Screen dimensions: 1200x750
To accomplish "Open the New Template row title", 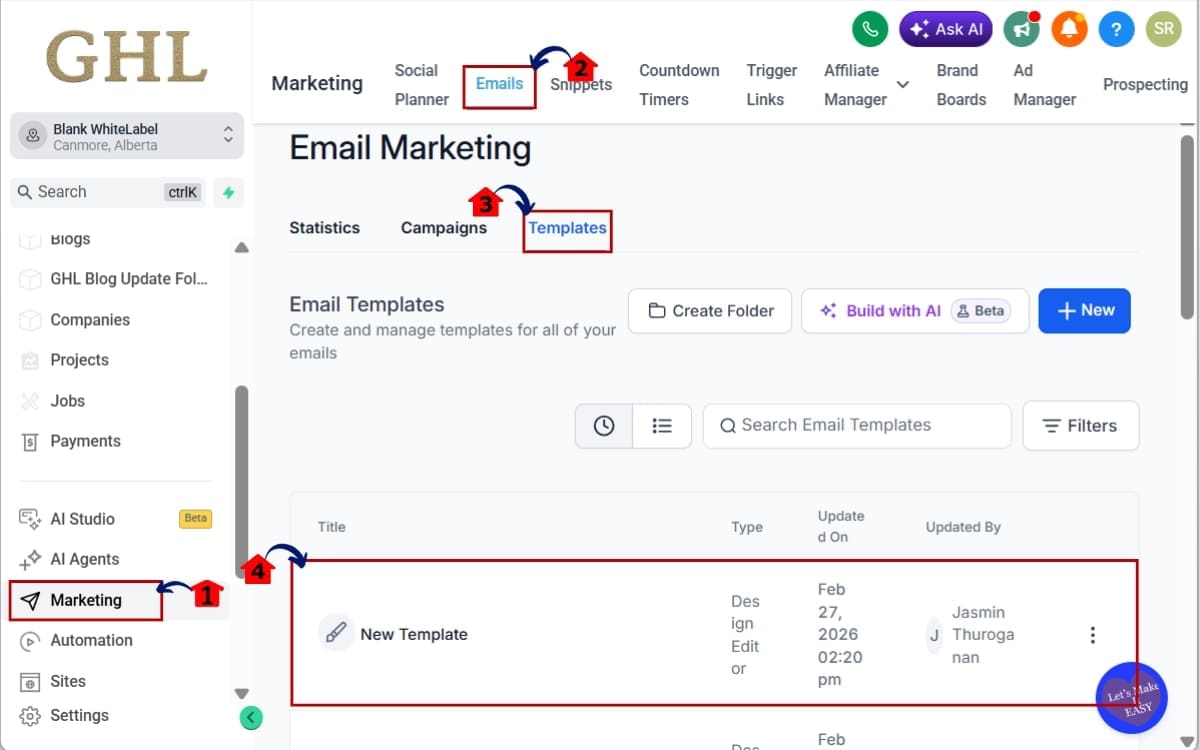I will 414,634.
